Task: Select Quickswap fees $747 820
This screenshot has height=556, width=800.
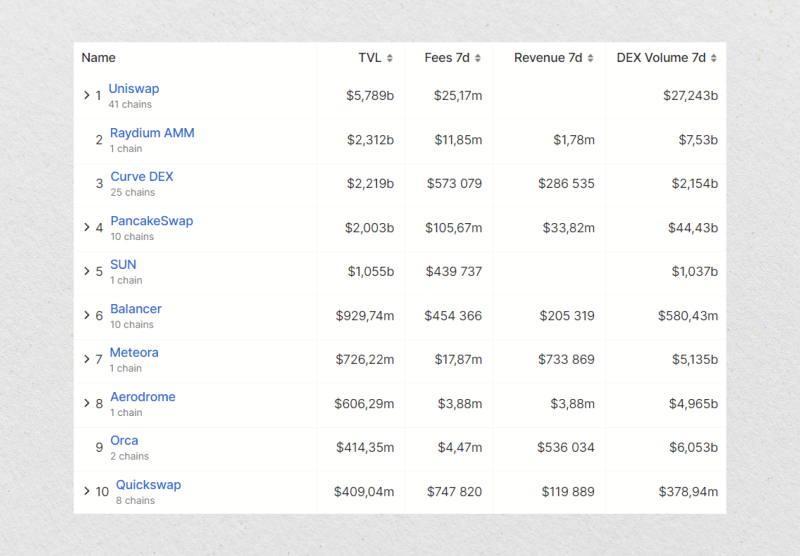Action: (454, 492)
